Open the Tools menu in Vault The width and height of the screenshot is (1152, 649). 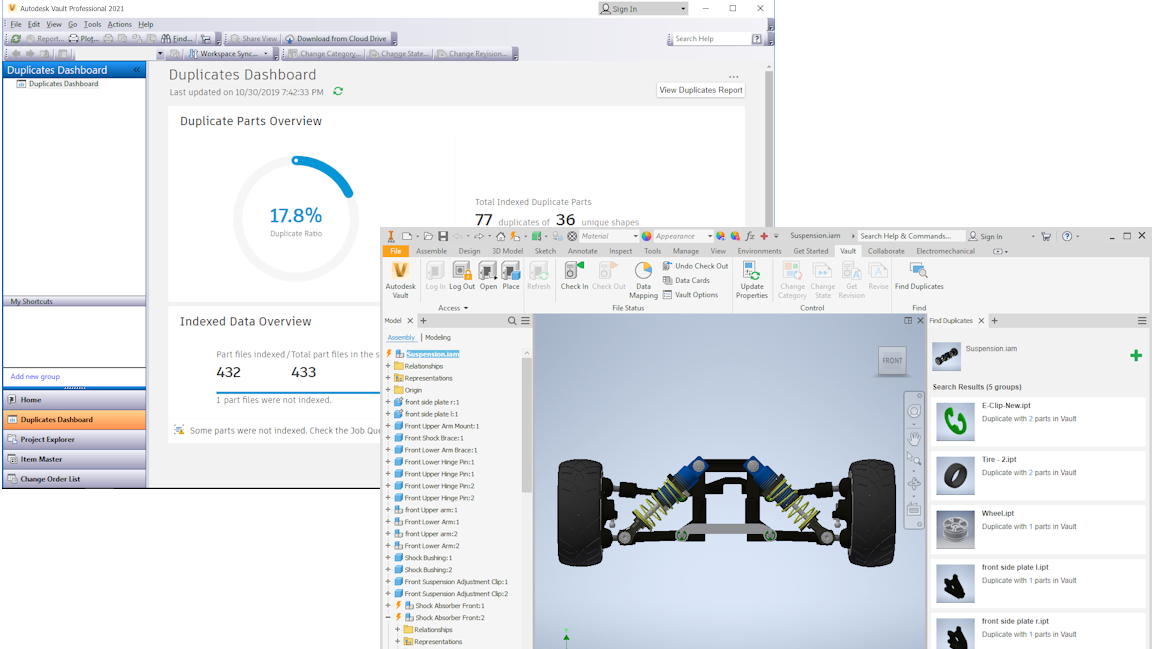pyautogui.click(x=92, y=24)
